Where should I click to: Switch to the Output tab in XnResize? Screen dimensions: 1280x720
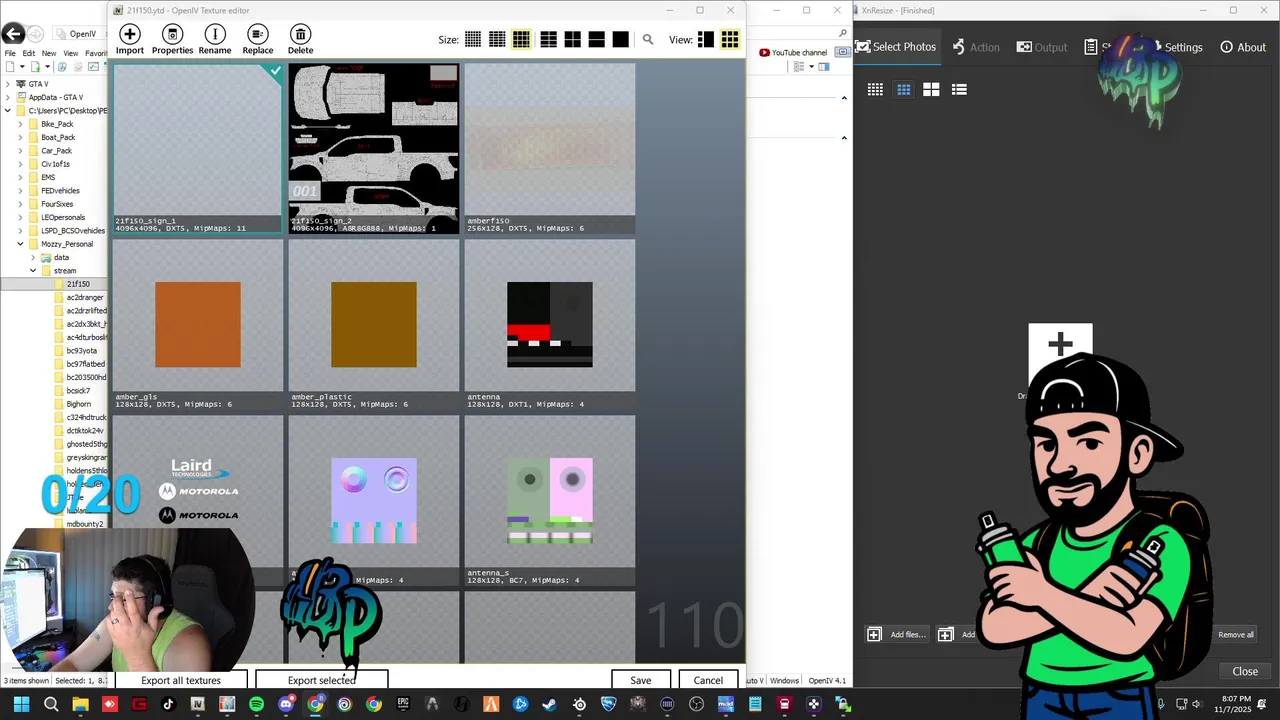pyautogui.click(x=1042, y=47)
